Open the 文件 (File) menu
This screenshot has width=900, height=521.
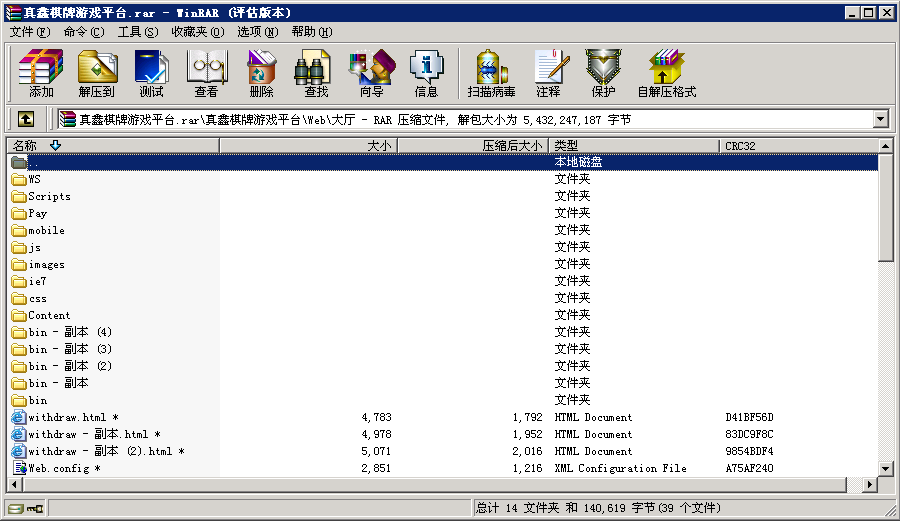(x=29, y=32)
